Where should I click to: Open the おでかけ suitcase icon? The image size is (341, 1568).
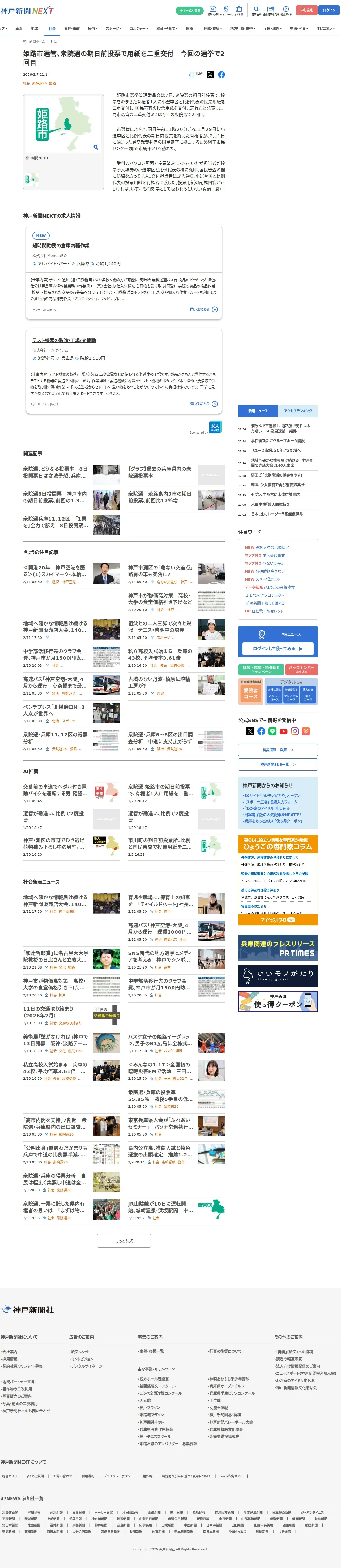[239, 10]
